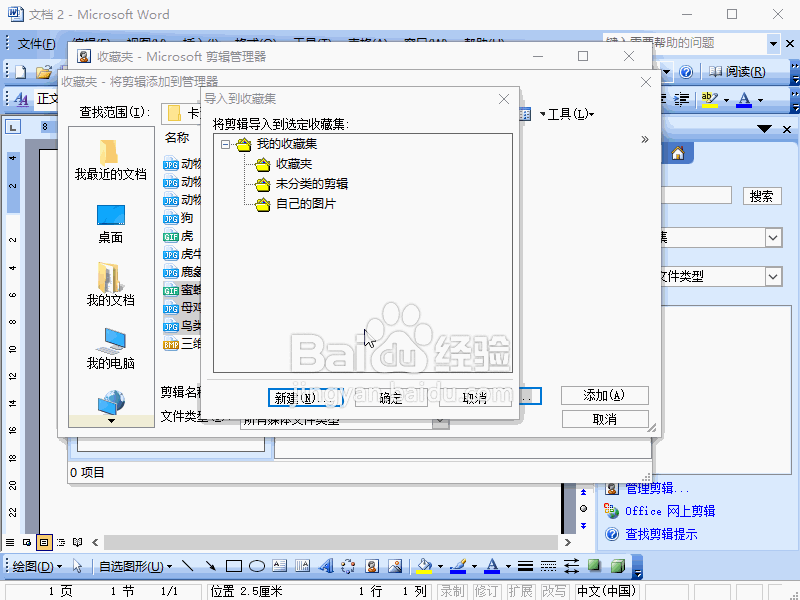Select 自己的图片 collection

pos(306,204)
